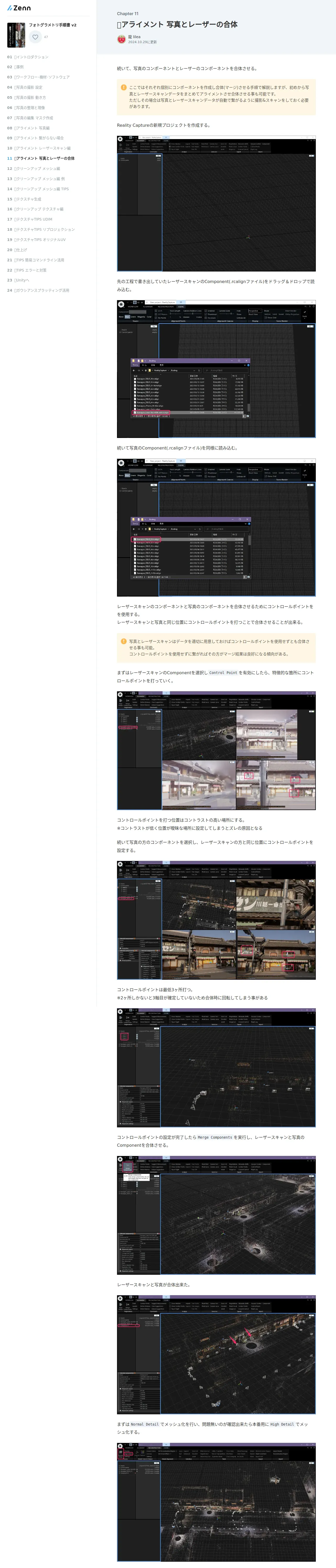
Task: Click the 2024.10.29に更新 update date
Action: coord(142,42)
